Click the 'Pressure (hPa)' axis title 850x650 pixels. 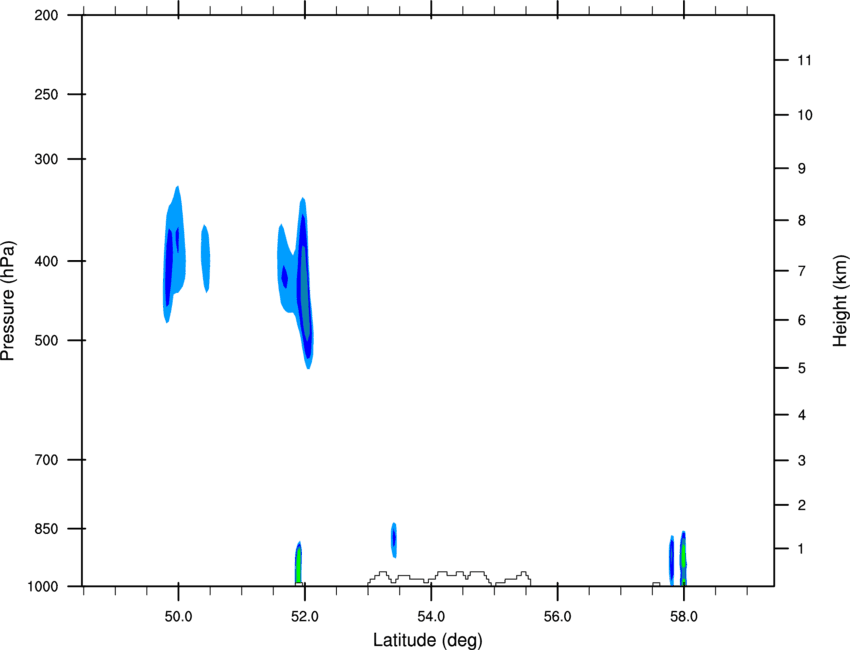click(8, 301)
